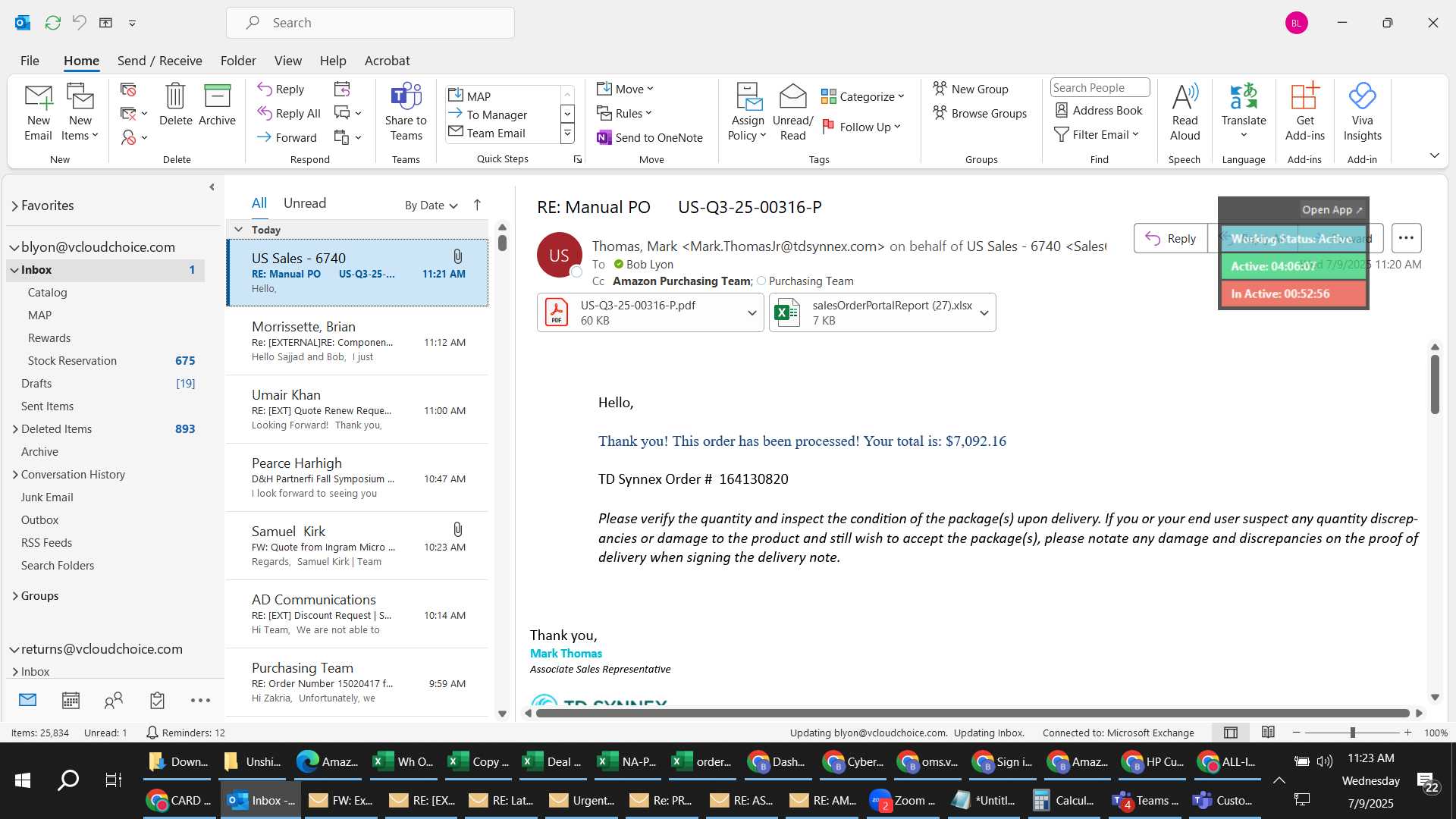Open the People view icon

click(114, 700)
